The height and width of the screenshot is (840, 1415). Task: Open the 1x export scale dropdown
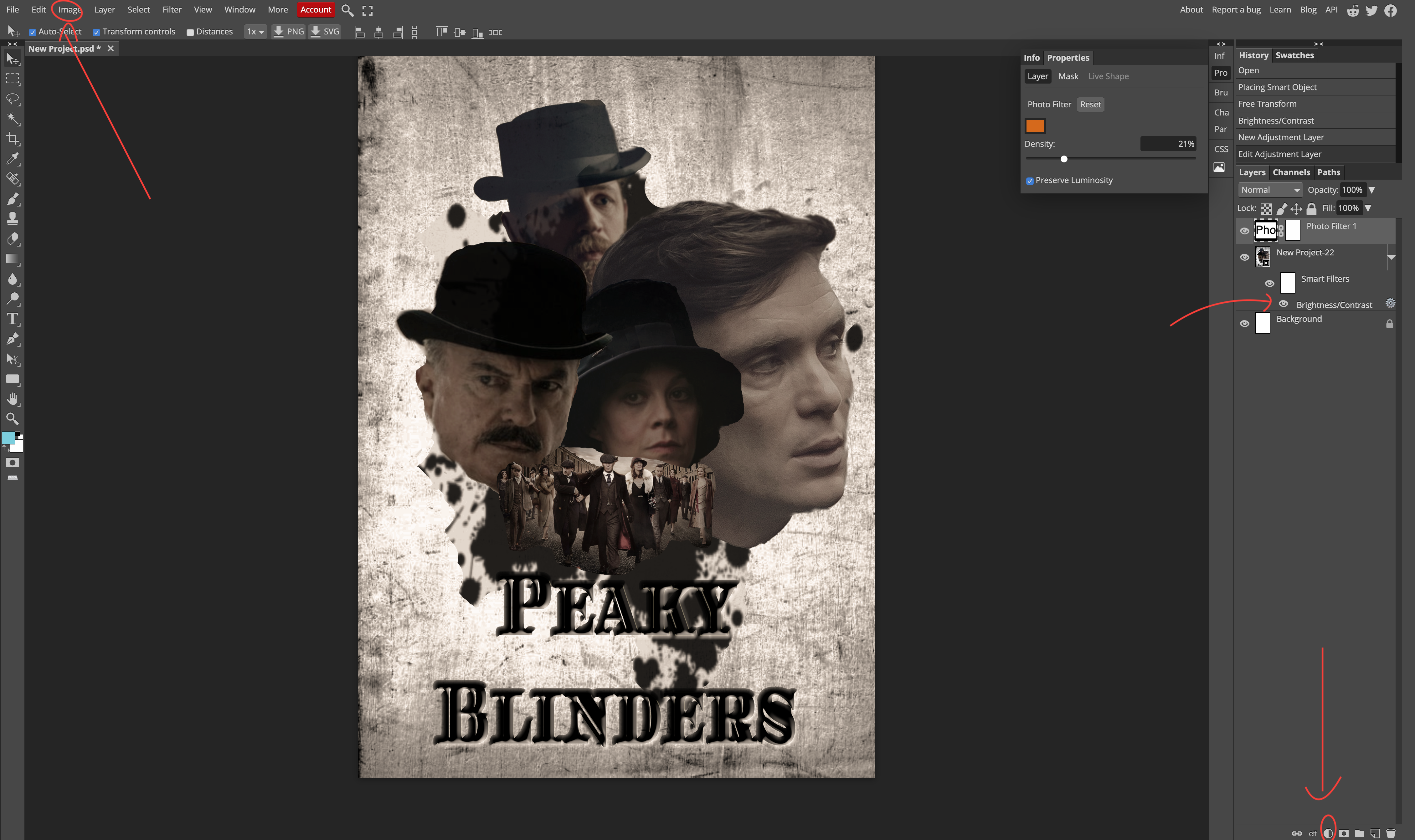coord(255,32)
